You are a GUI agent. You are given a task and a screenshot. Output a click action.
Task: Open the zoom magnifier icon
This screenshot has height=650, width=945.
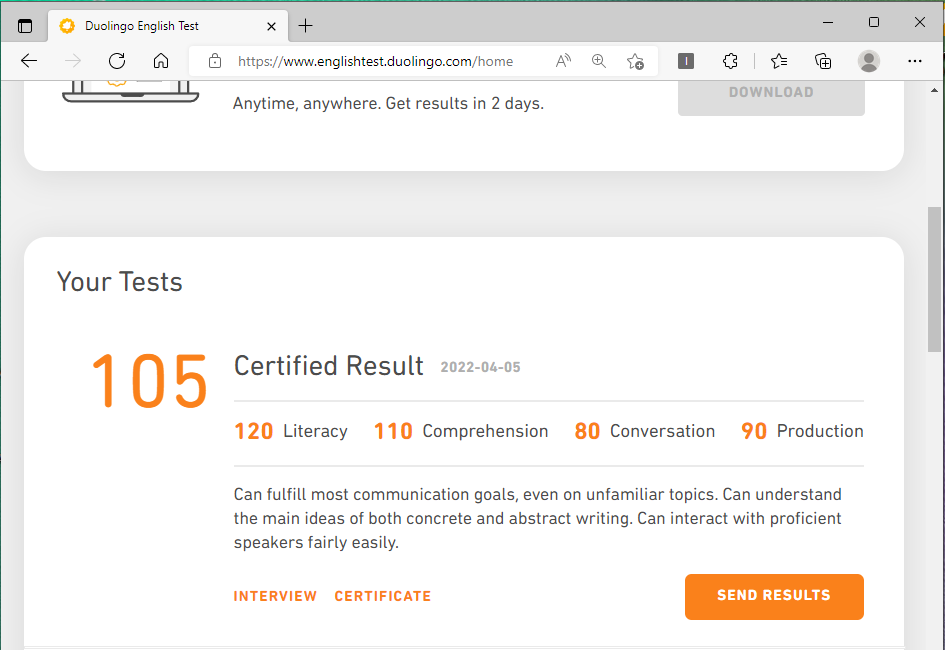click(598, 61)
